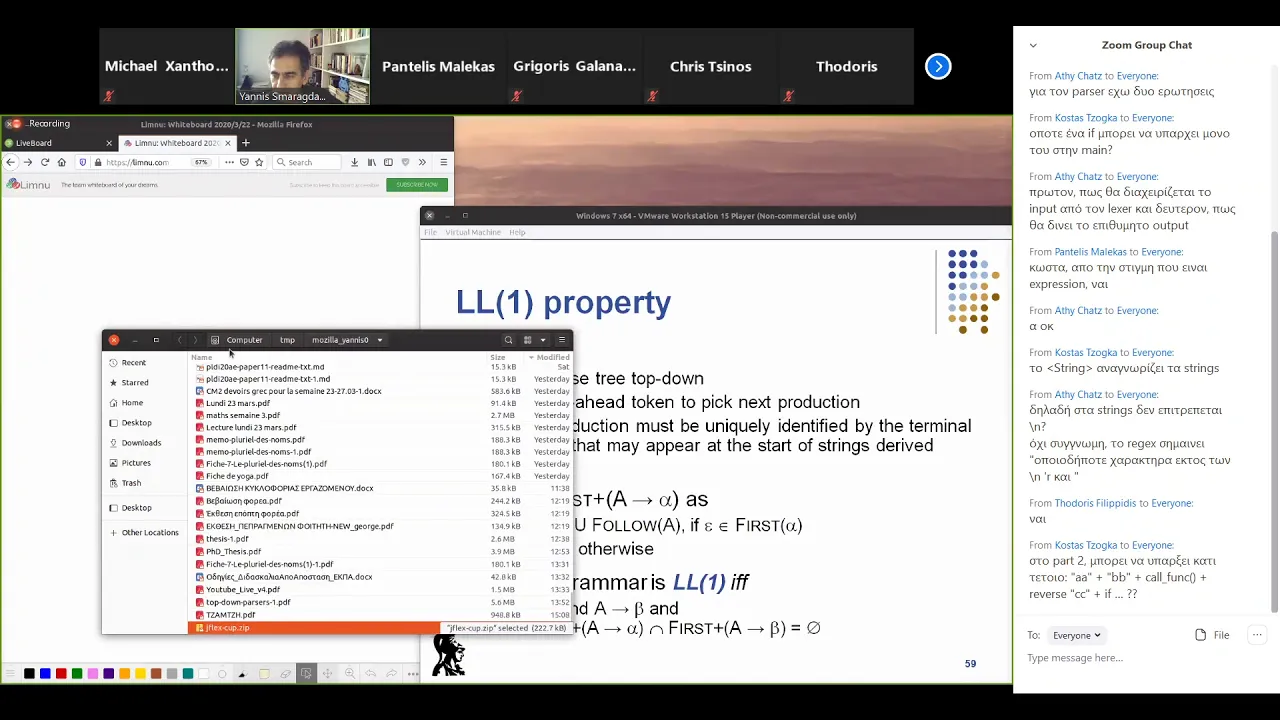Click the Limnu zoom magnifier tool
The height and width of the screenshot is (720, 1280).
point(349,674)
